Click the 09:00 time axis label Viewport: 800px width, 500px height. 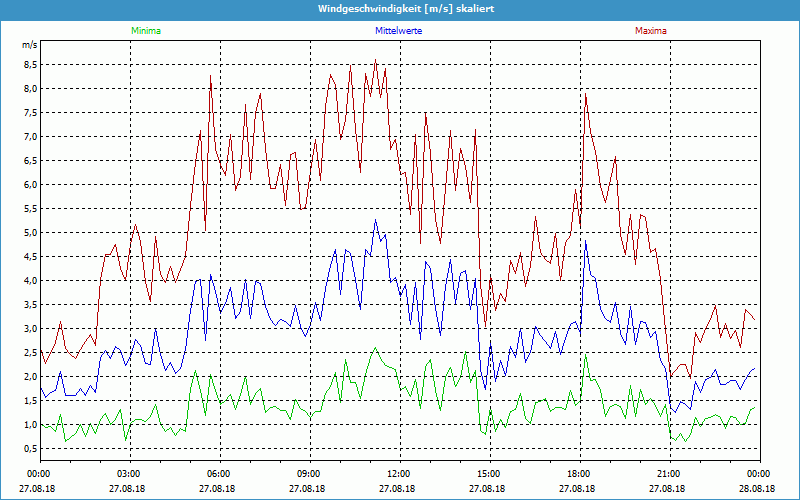tap(311, 474)
